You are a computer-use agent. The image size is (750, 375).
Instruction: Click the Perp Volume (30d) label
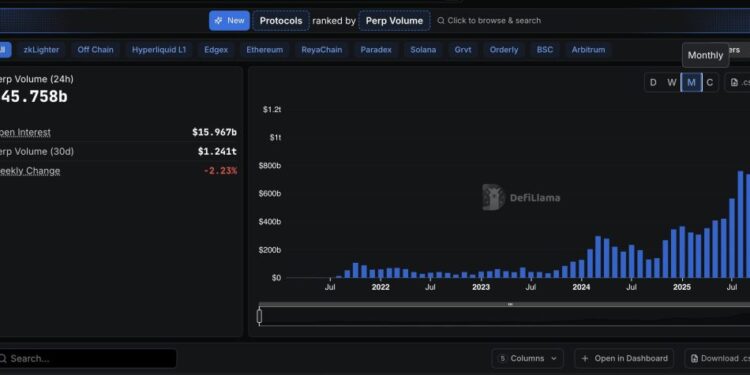(36, 152)
